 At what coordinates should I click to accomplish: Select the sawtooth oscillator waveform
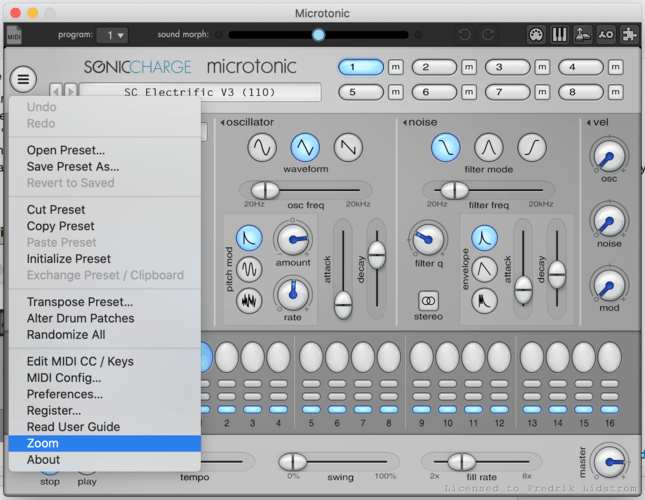[x=348, y=147]
